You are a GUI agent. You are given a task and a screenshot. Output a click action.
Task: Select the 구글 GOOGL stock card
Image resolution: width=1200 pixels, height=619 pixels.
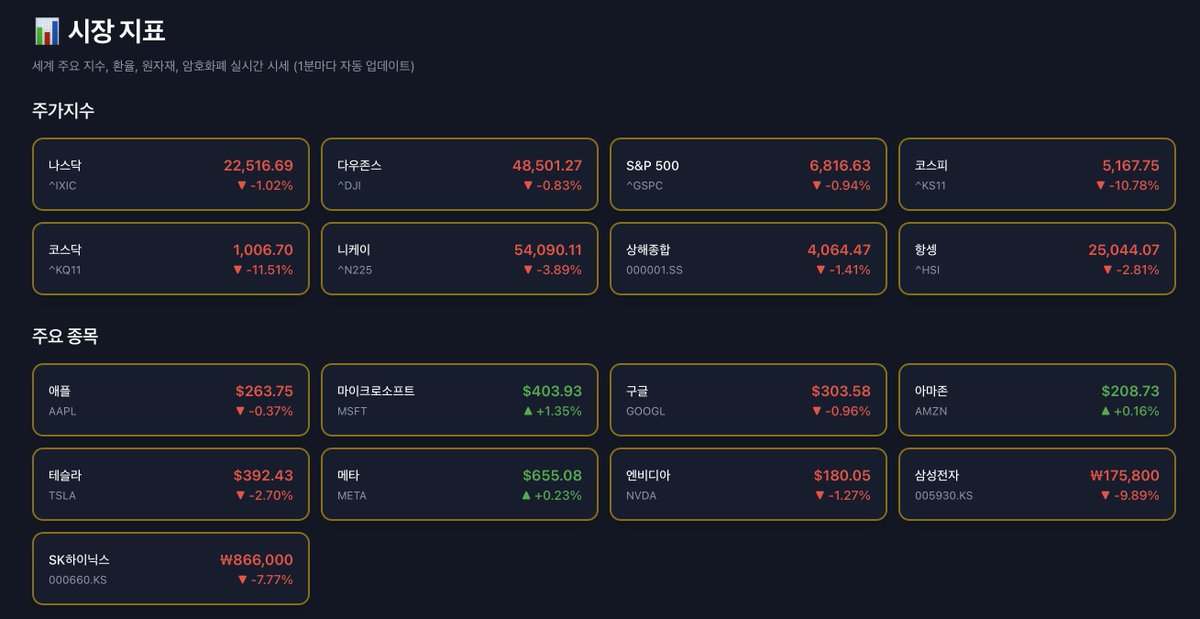click(748, 400)
